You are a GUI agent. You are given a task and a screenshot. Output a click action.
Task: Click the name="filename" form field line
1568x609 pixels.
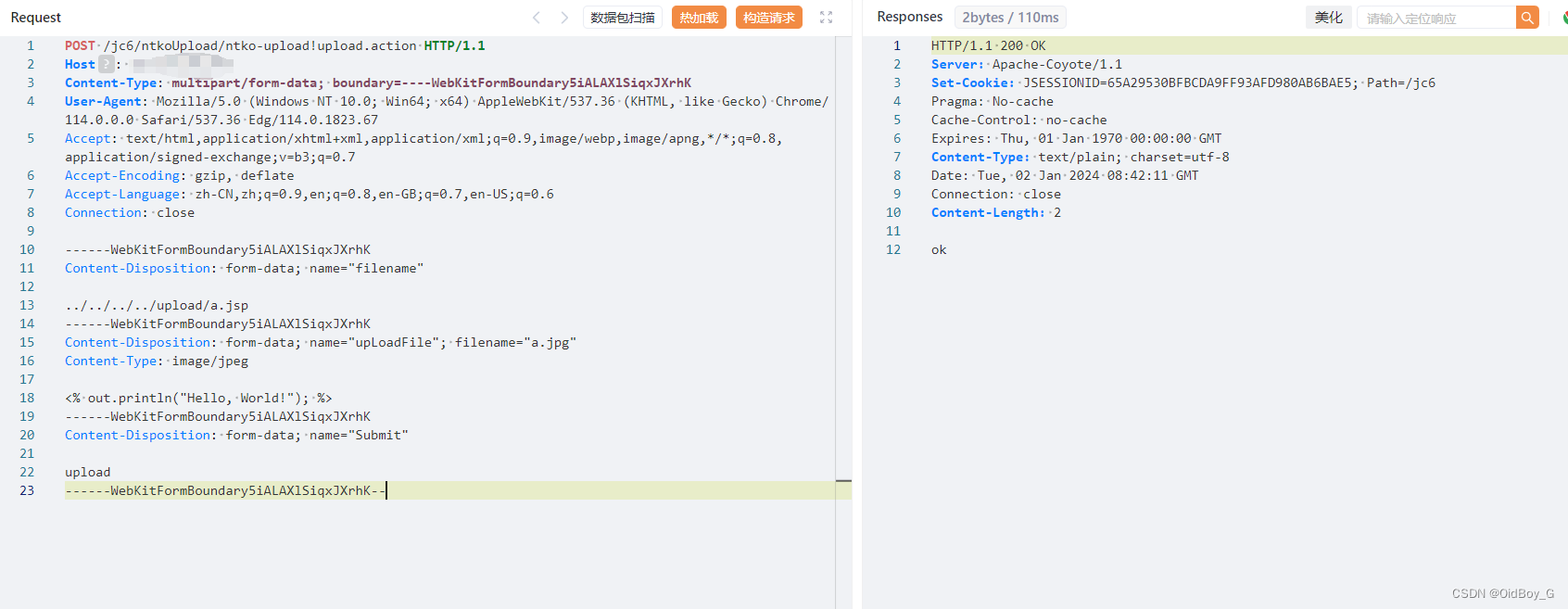[244, 268]
